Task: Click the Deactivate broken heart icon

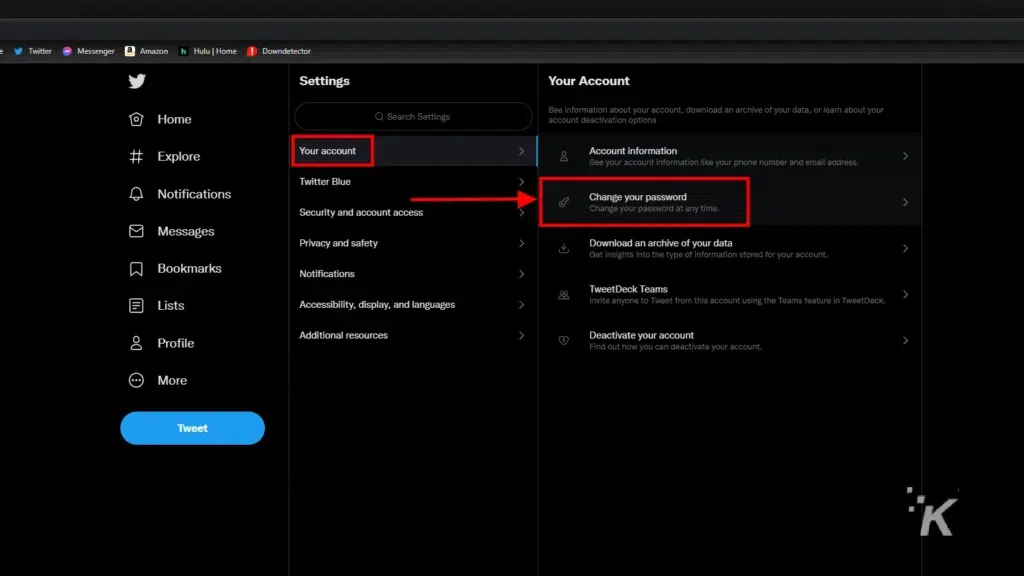Action: 564,340
